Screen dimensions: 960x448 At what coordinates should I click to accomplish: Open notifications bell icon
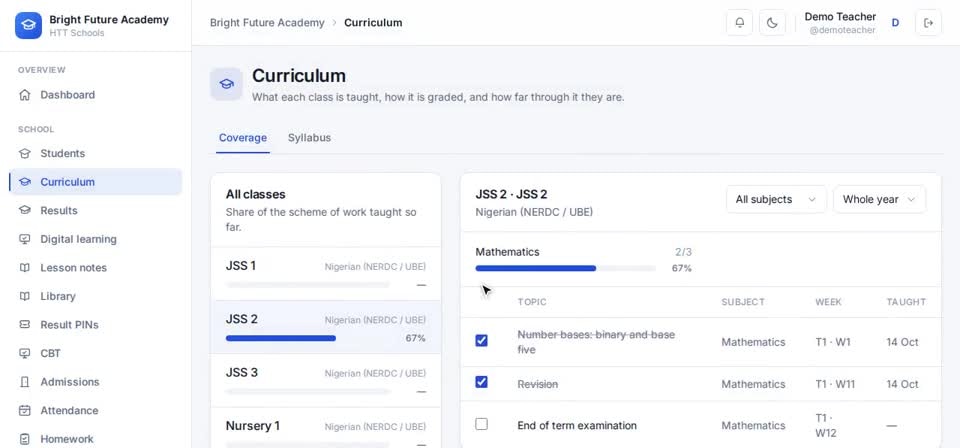pos(740,23)
